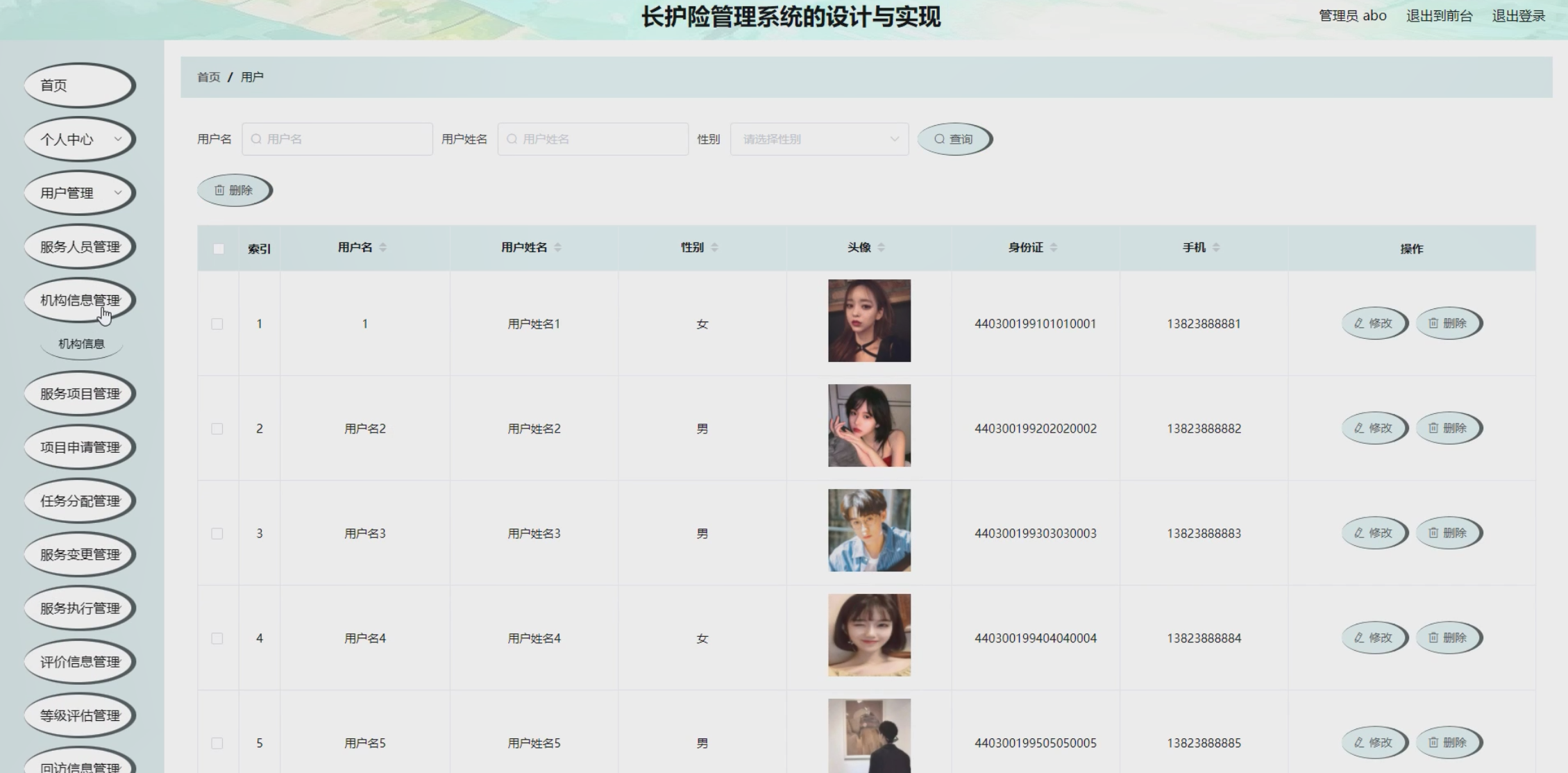Screen dimensions: 1568x773
Task: Click 删除 trash button for row 3
Action: click(x=1448, y=533)
